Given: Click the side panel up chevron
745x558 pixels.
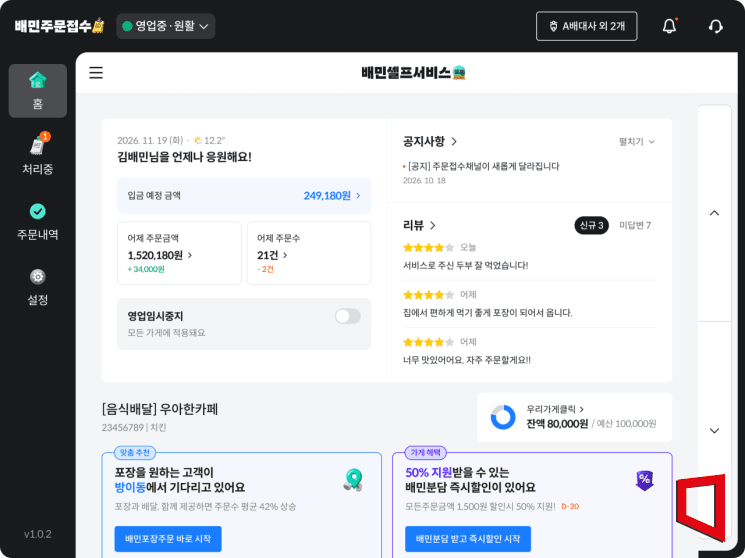Looking at the screenshot, I should [714, 213].
